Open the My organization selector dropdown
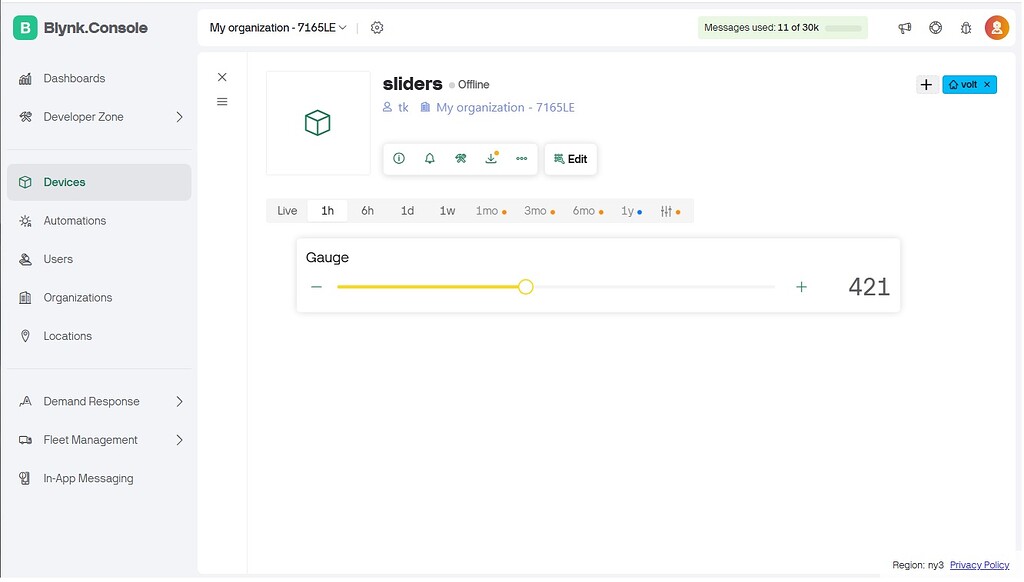The image size is (1024, 582). coord(277,27)
